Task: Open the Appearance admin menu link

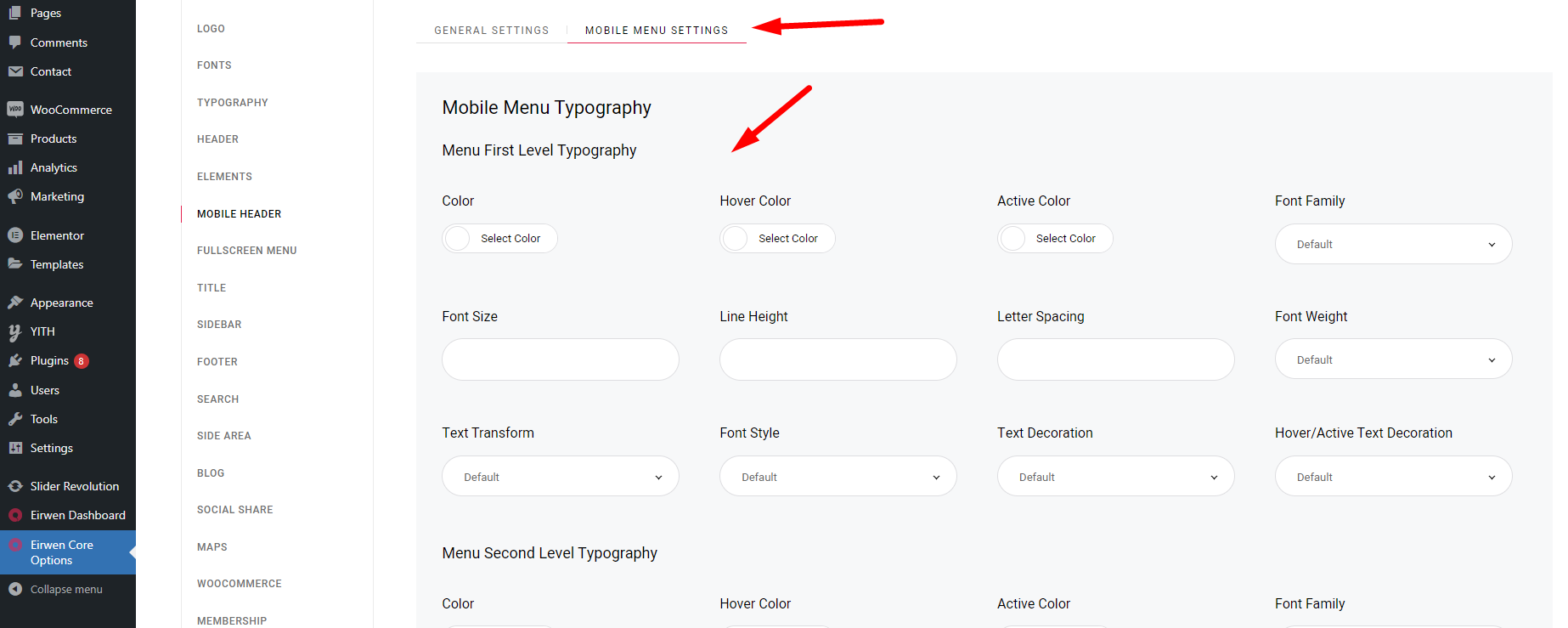Action: pyautogui.click(x=62, y=303)
